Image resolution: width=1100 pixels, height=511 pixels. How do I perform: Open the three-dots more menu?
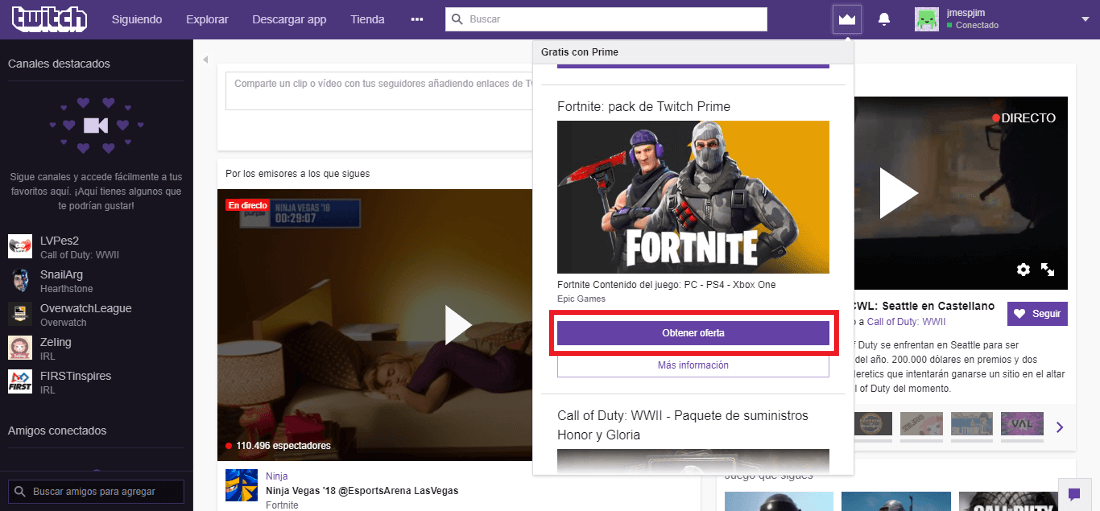417,20
